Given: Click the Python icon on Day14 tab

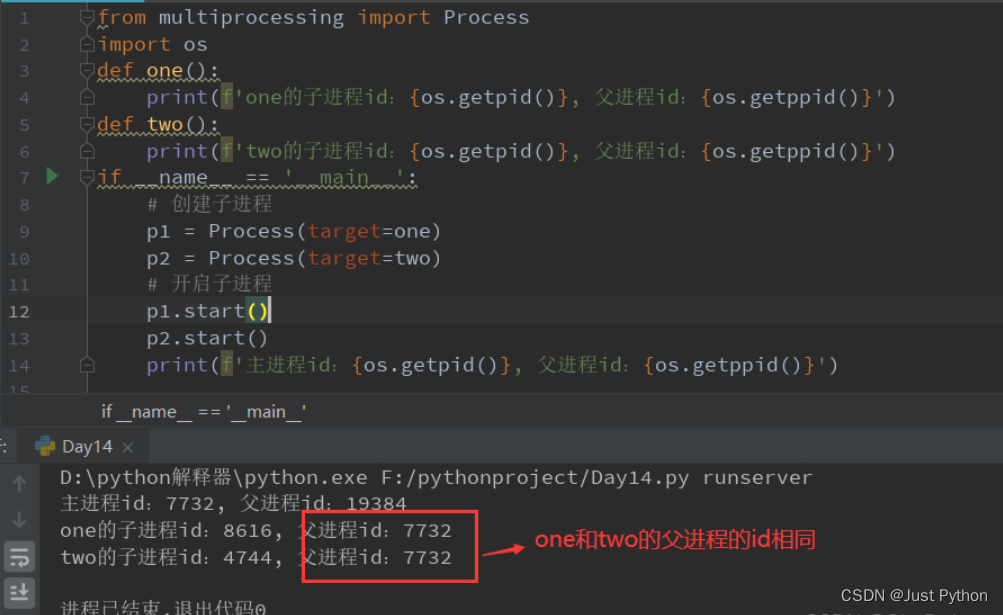Looking at the screenshot, I should click(45, 446).
